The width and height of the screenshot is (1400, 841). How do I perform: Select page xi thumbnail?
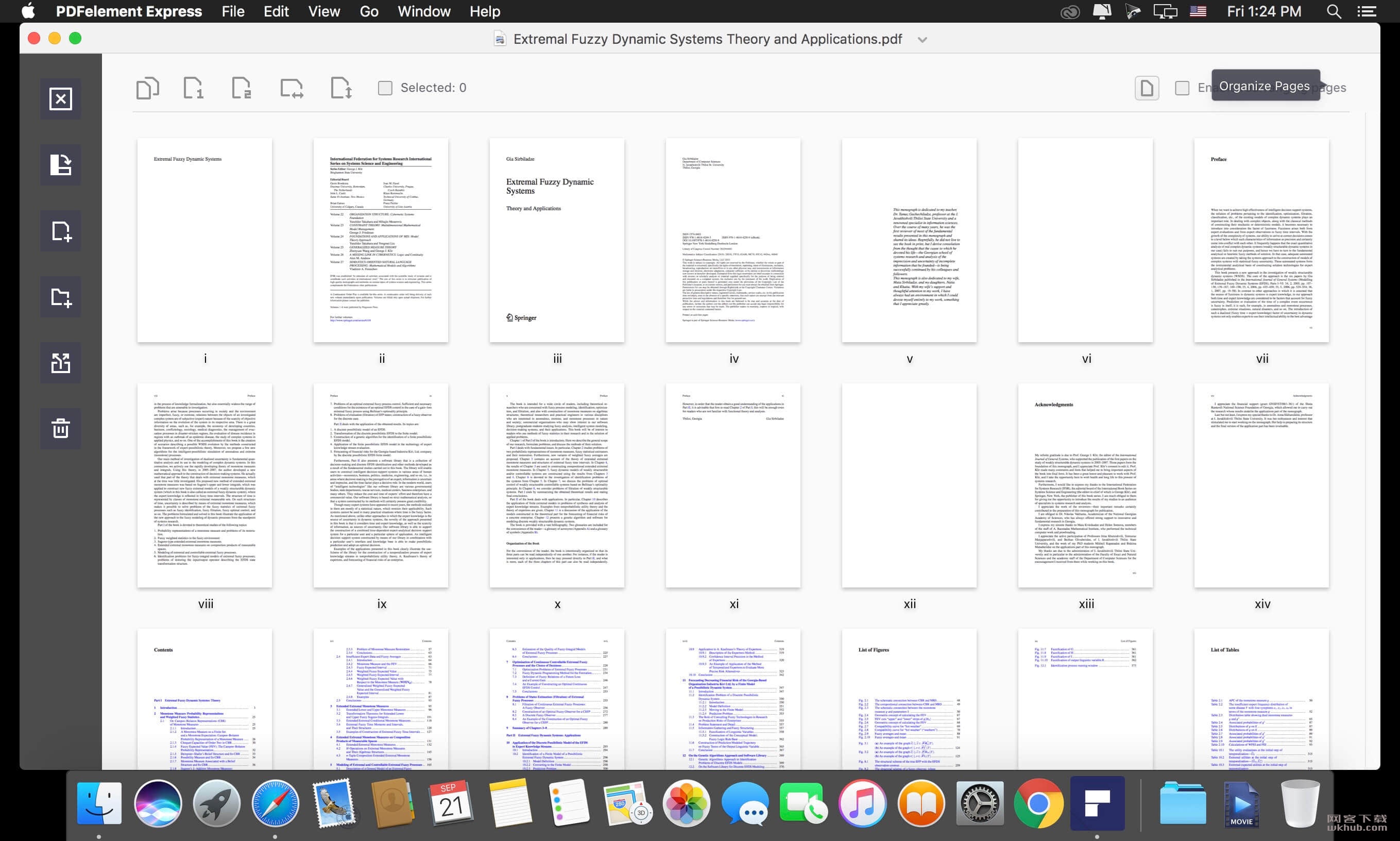733,485
